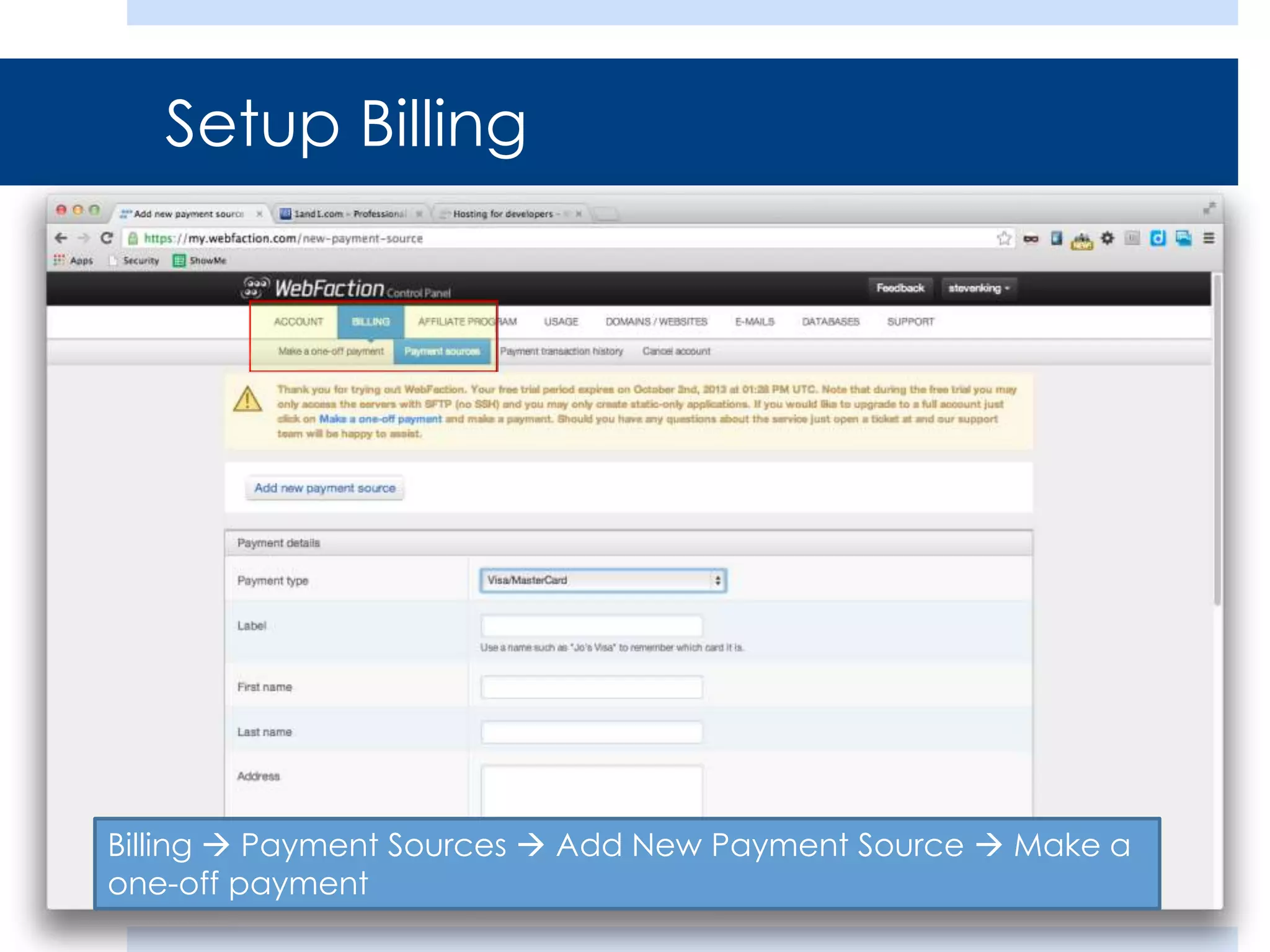This screenshot has width=1270, height=952.
Task: Open the SUPPORT menu
Action: (910, 322)
